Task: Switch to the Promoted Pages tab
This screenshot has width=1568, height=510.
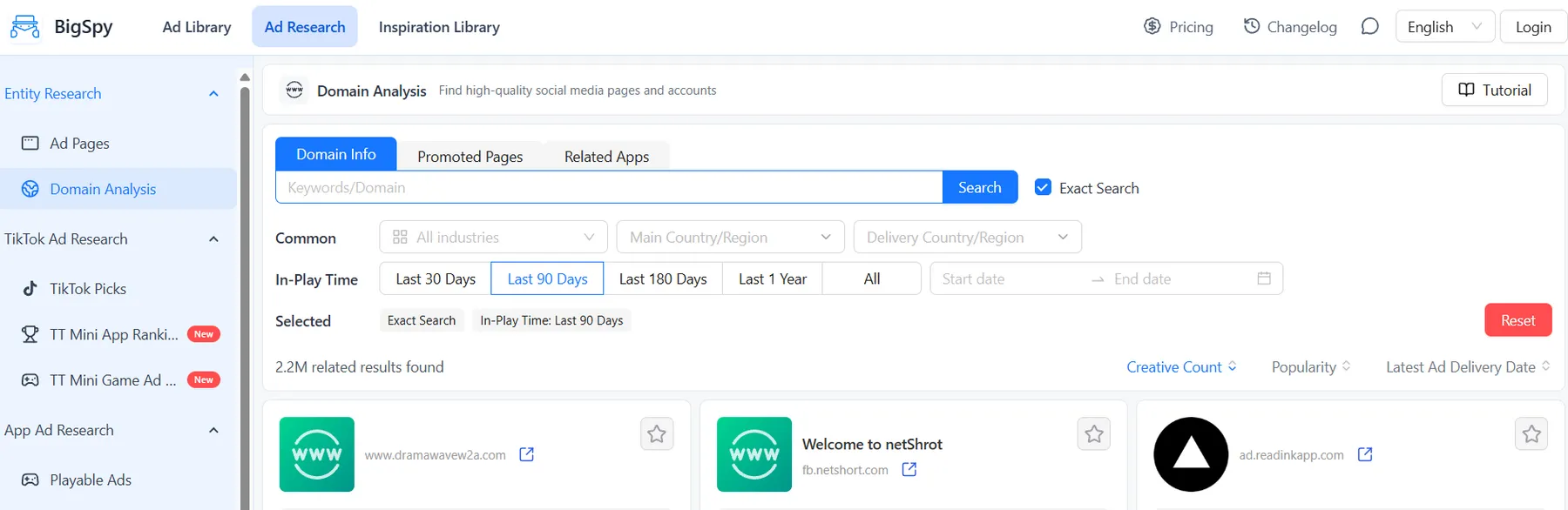Action: coord(470,156)
